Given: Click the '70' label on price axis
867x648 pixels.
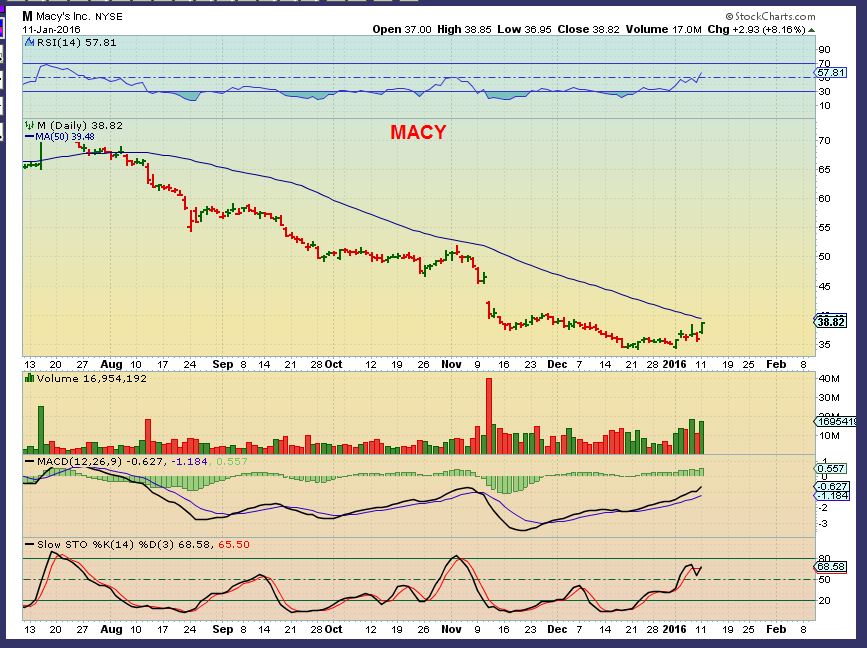Looking at the screenshot, I should pos(824,140).
